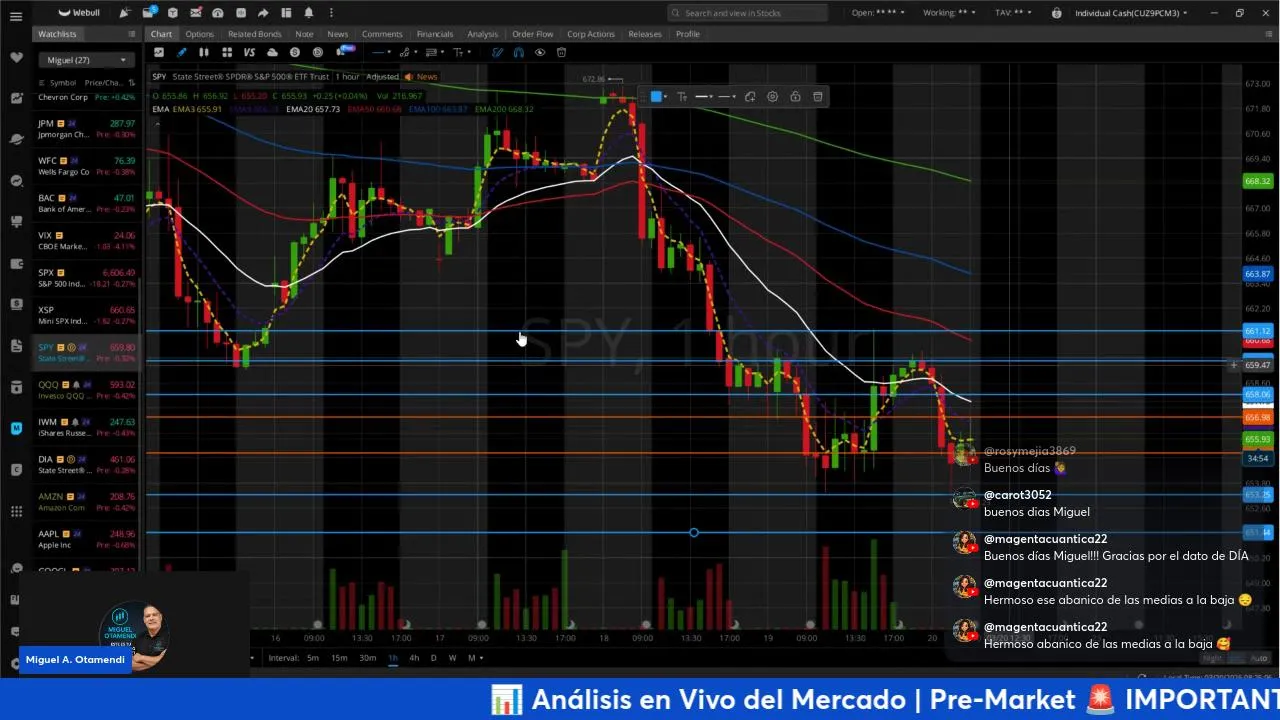Expand the M interval dropdown arrow
The height and width of the screenshot is (720, 1280).
tap(482, 658)
